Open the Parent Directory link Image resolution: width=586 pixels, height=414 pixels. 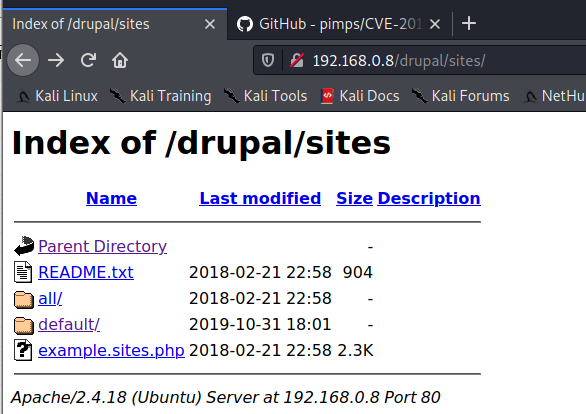(102, 246)
